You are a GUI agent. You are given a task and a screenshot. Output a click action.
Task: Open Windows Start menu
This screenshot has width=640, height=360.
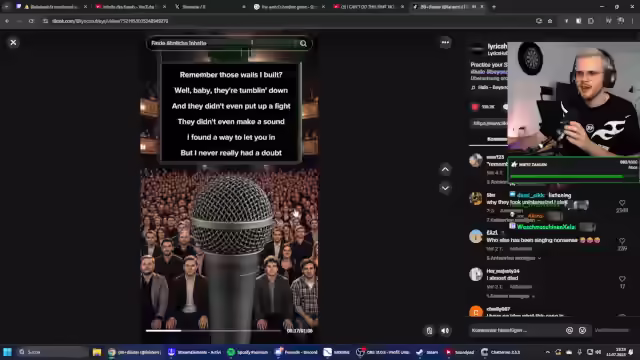(7, 352)
